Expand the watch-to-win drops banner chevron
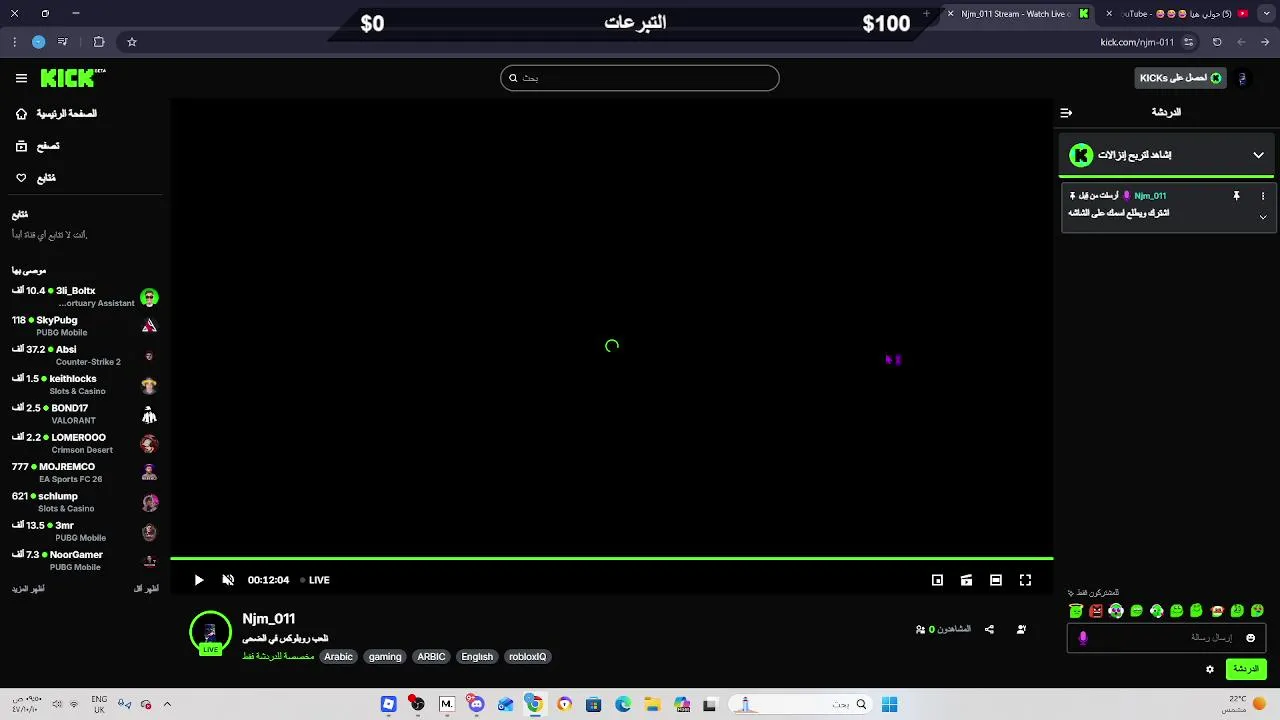The image size is (1280, 720). (1258, 155)
